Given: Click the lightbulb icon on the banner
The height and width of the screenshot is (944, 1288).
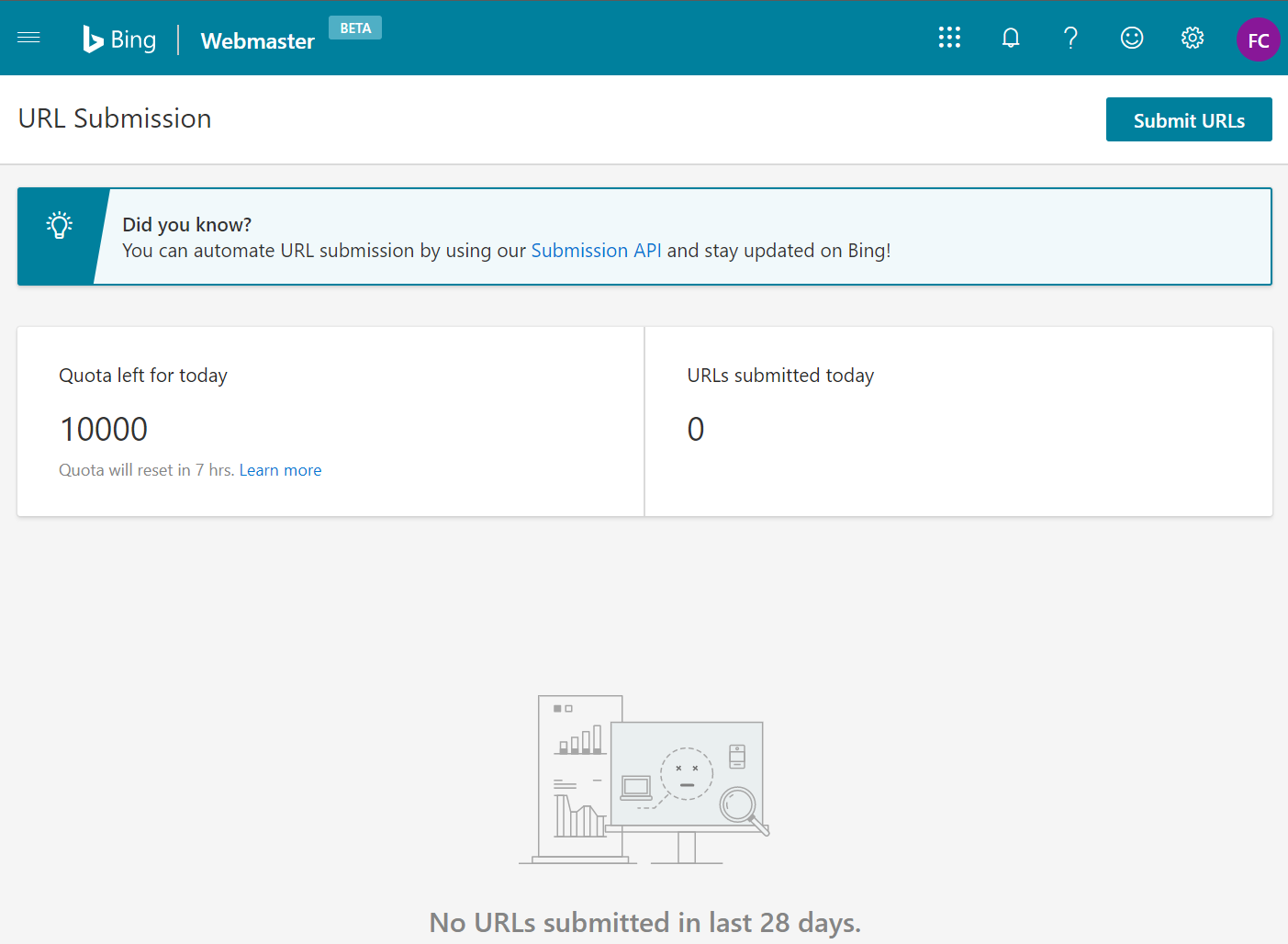Looking at the screenshot, I should 59,223.
